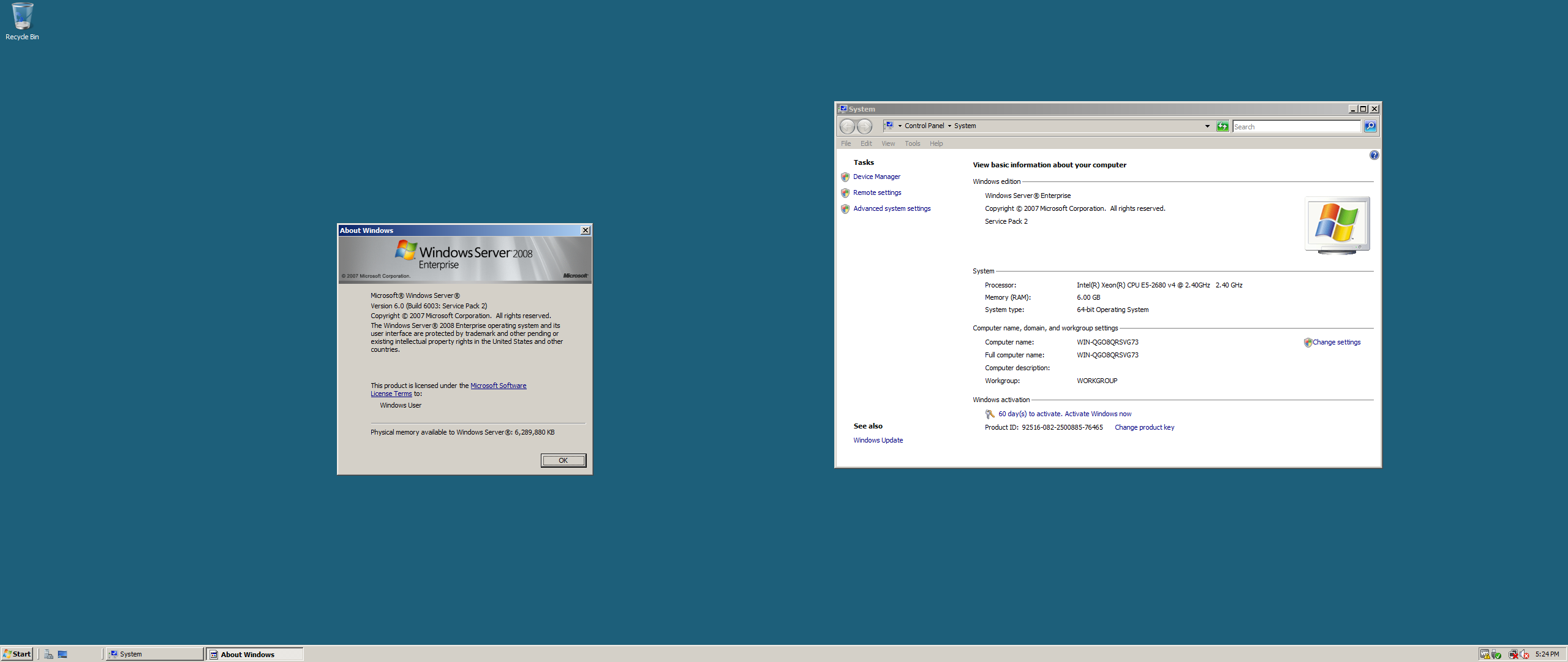The image size is (1568, 662).
Task: Open Windows Update link under See also
Action: pyautogui.click(x=878, y=440)
